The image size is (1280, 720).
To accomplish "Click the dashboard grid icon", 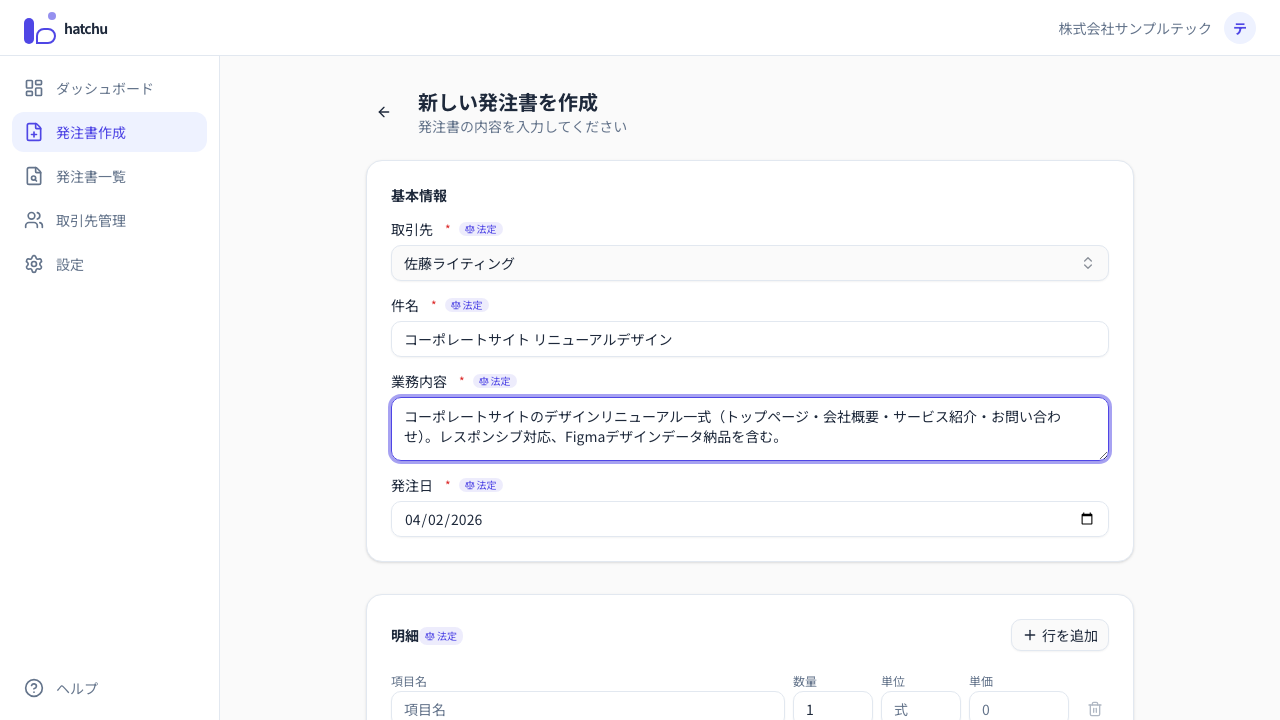I will pos(34,88).
